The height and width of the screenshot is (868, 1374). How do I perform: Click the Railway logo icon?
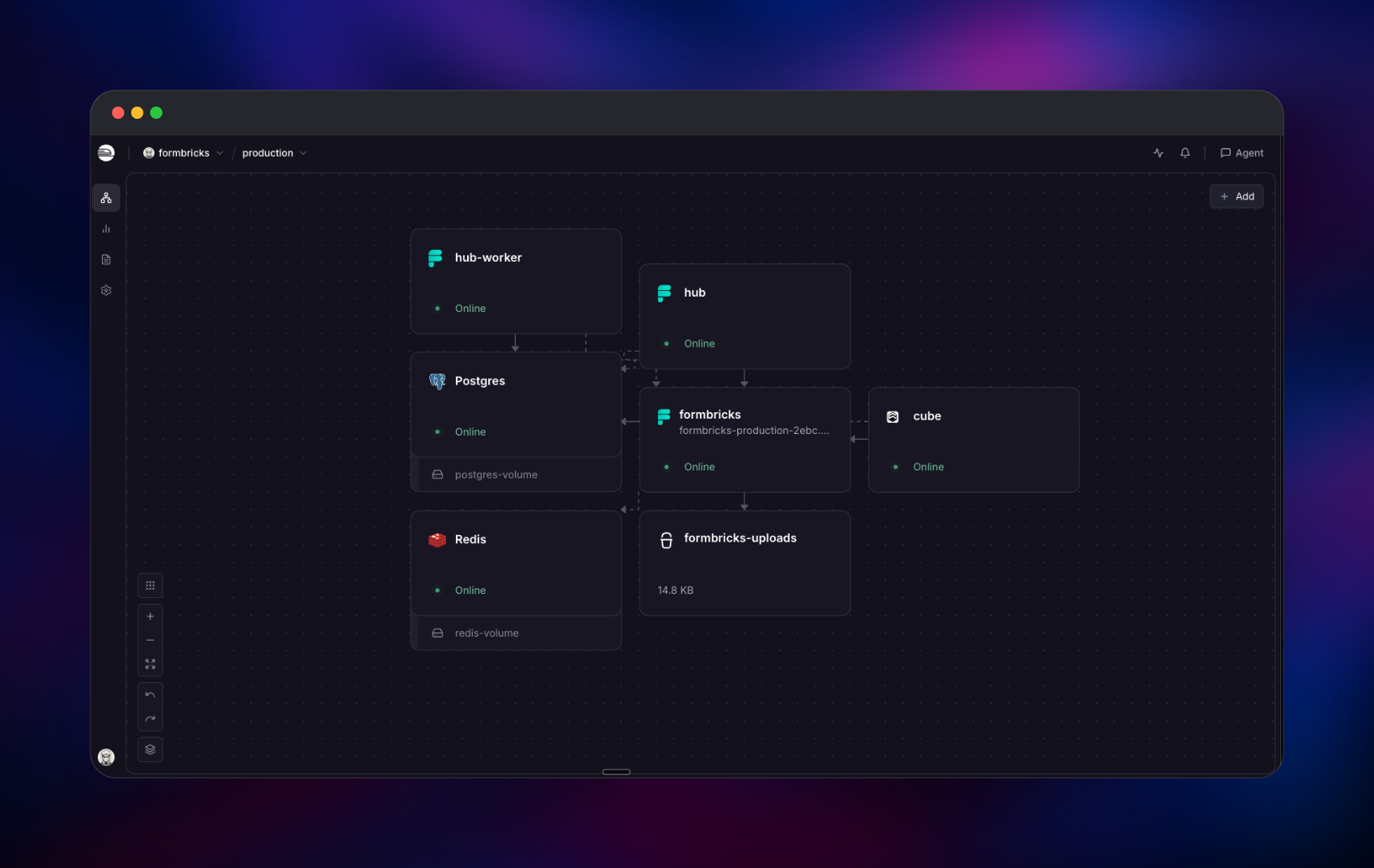point(106,153)
